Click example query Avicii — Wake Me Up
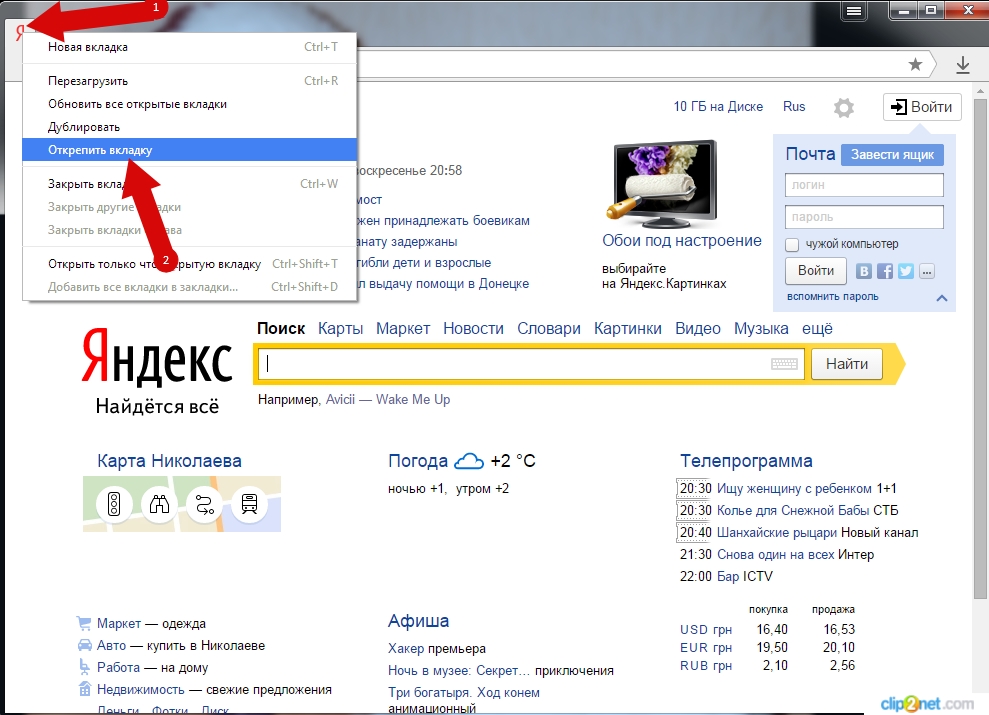 [388, 399]
